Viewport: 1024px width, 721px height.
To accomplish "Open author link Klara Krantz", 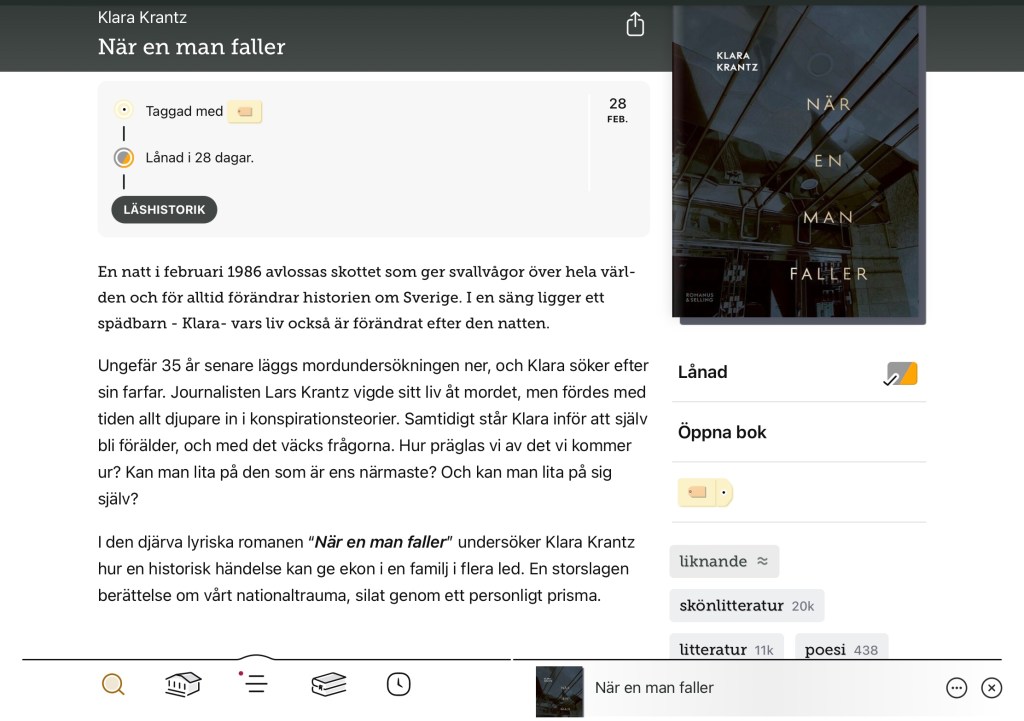I will 142,17.
